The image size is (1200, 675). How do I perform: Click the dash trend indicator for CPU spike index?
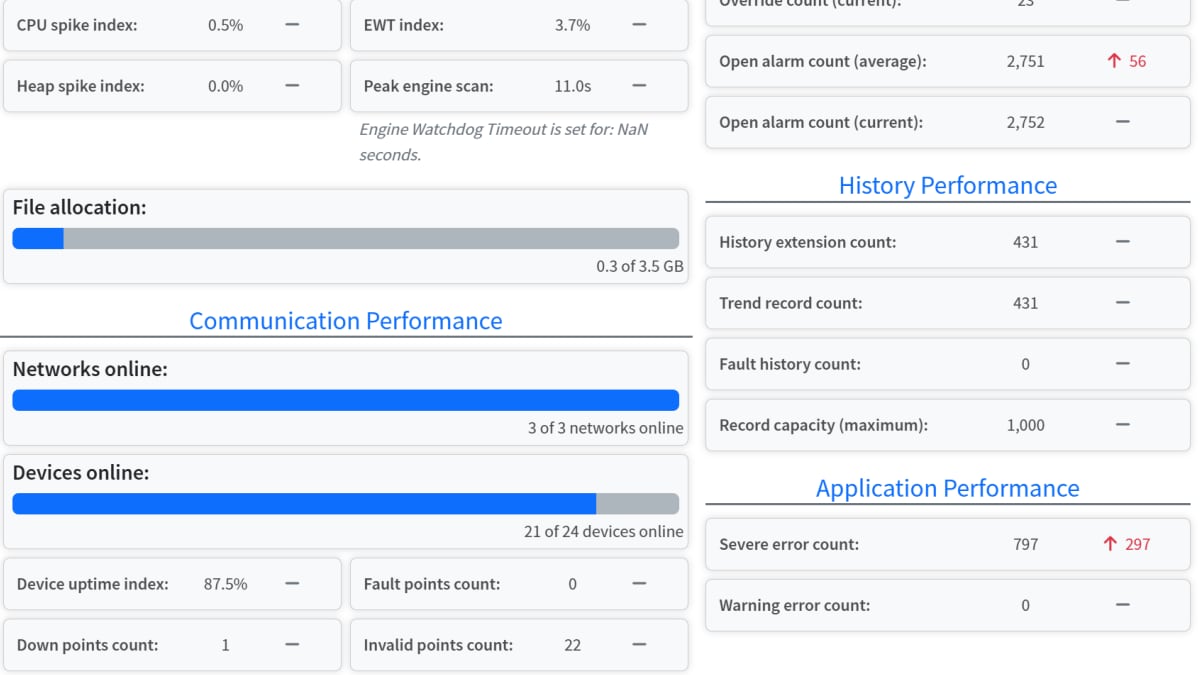tap(292, 25)
